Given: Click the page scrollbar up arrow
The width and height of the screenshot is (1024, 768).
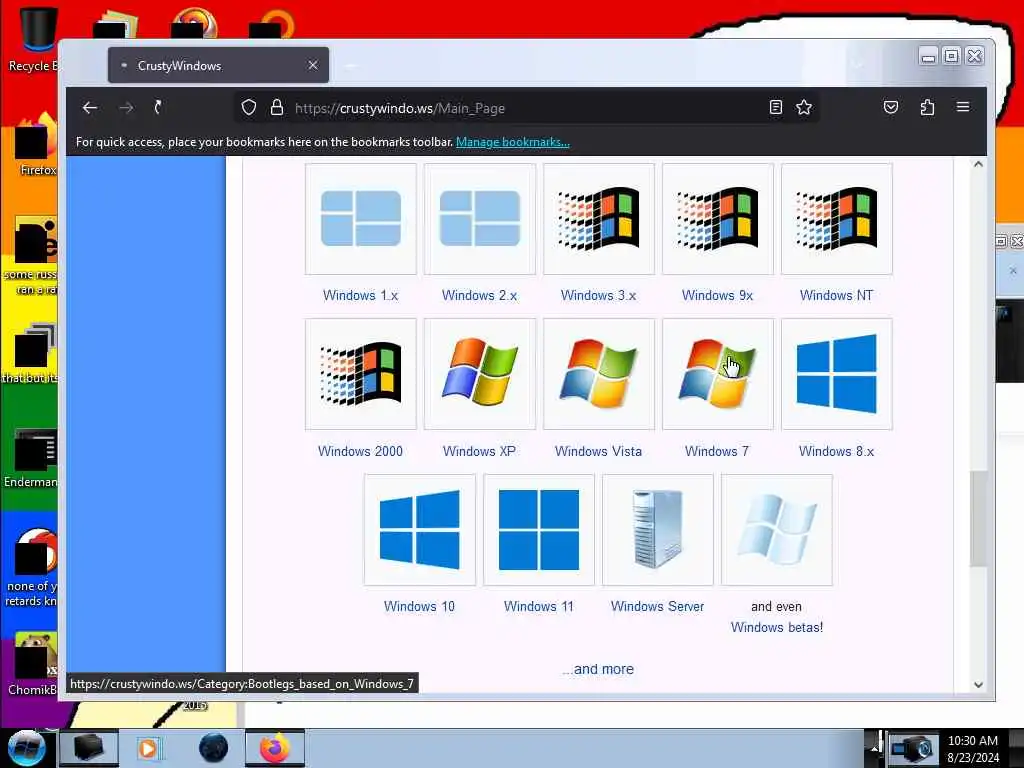Looking at the screenshot, I should pos(978,164).
